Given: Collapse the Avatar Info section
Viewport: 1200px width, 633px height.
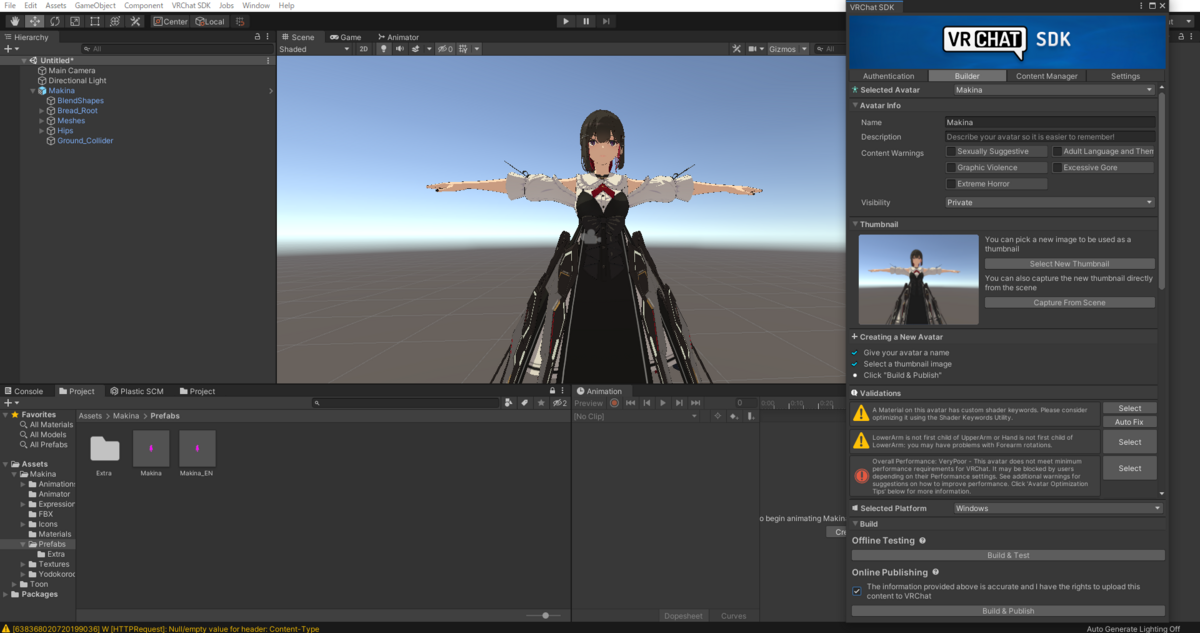Looking at the screenshot, I should click(x=855, y=105).
